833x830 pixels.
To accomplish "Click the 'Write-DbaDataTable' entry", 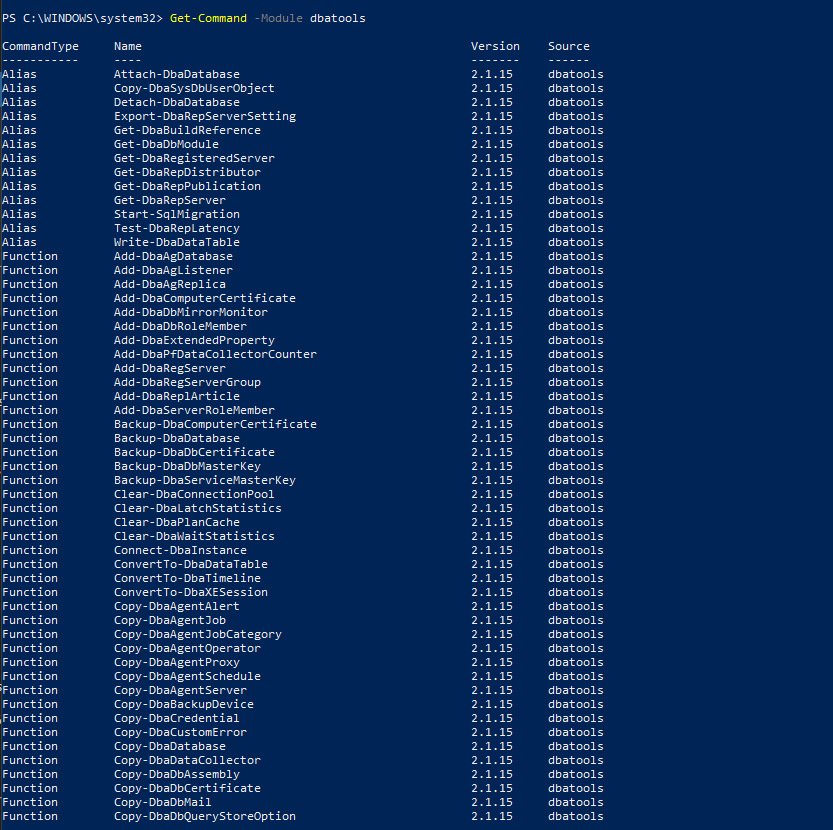I will click(x=177, y=242).
